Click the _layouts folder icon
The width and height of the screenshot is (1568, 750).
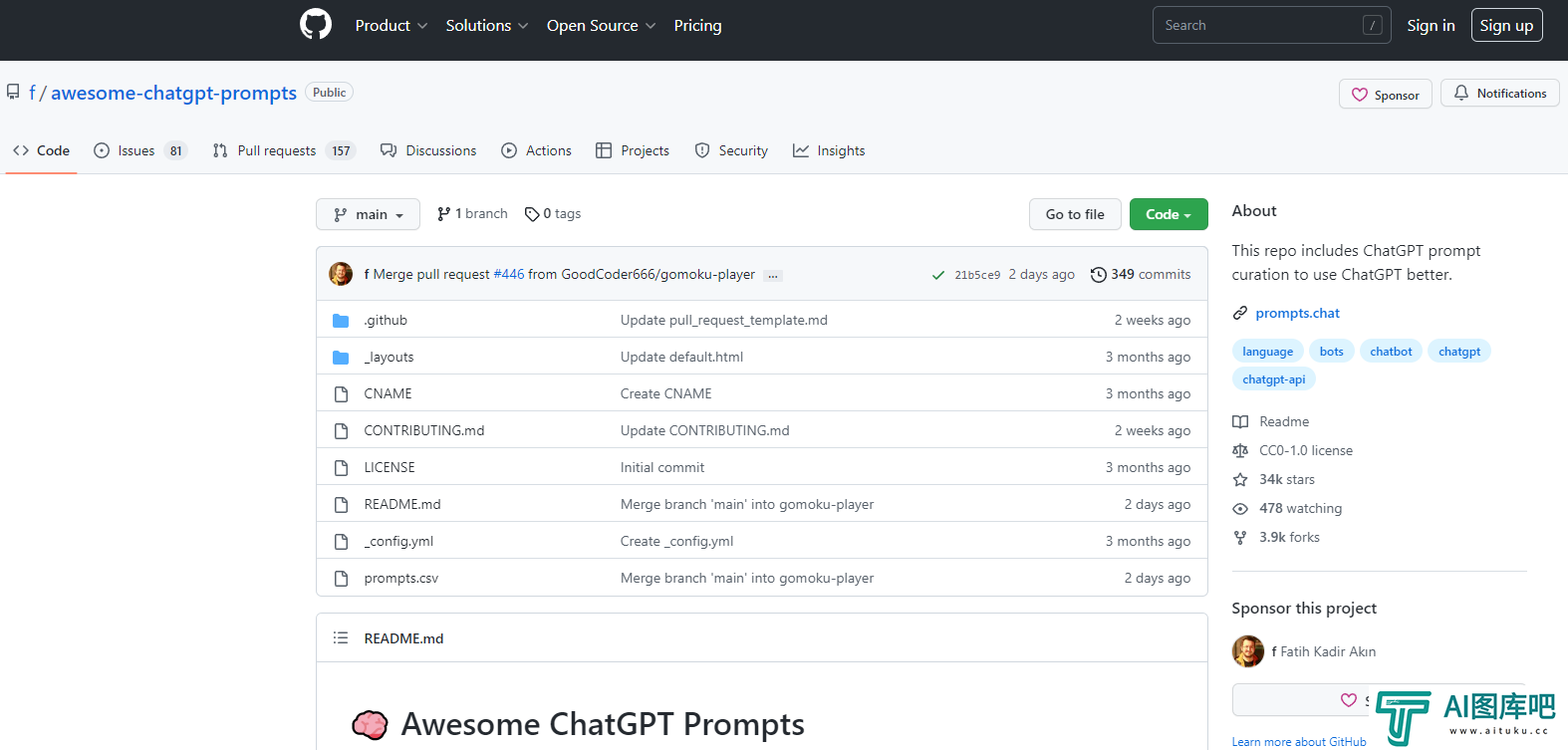pos(341,358)
